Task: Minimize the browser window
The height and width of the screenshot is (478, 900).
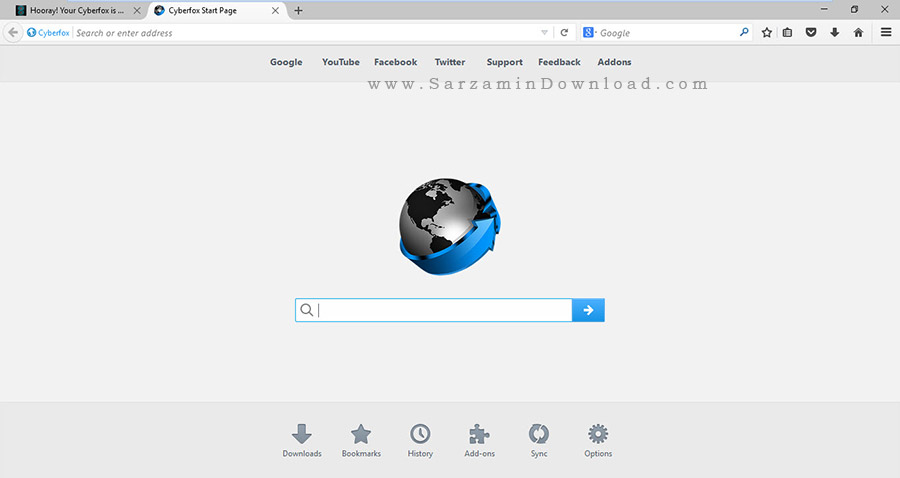Action: coord(824,9)
